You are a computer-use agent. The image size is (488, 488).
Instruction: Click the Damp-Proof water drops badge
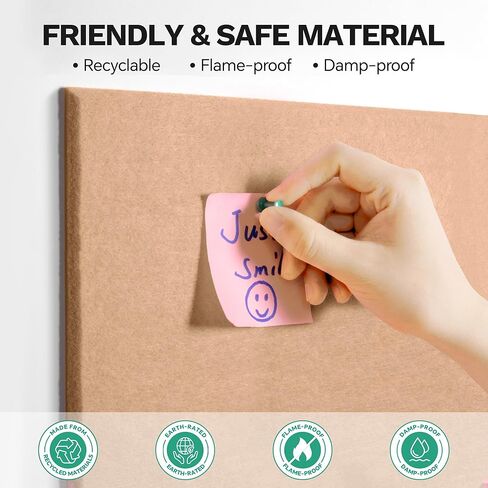pyautogui.click(x=420, y=450)
